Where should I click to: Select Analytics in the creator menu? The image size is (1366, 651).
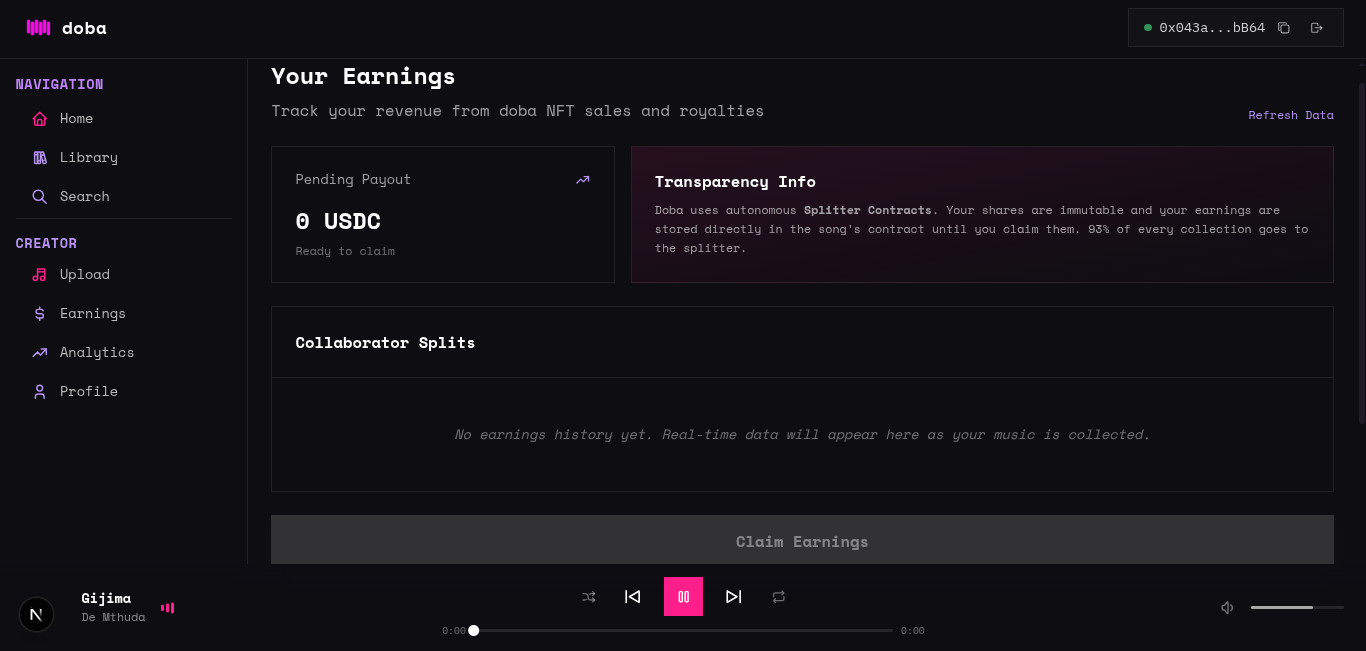(x=96, y=353)
